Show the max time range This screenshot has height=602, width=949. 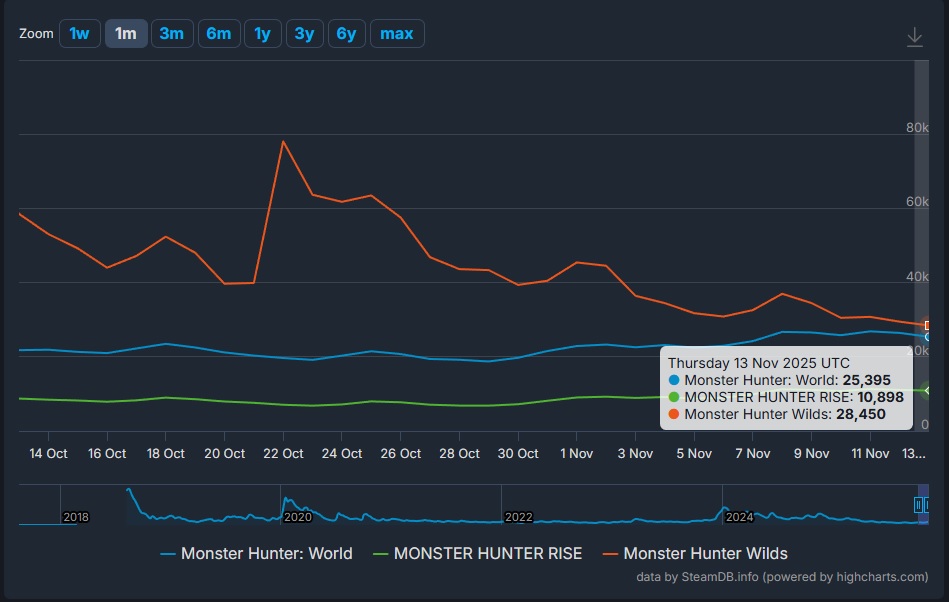(397, 33)
